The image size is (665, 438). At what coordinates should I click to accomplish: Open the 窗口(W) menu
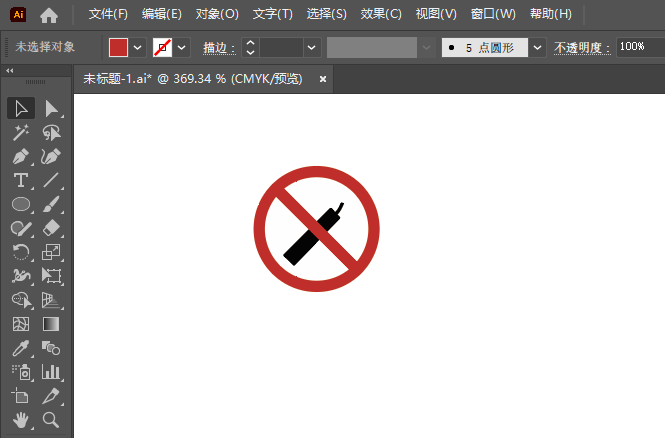tap(493, 14)
